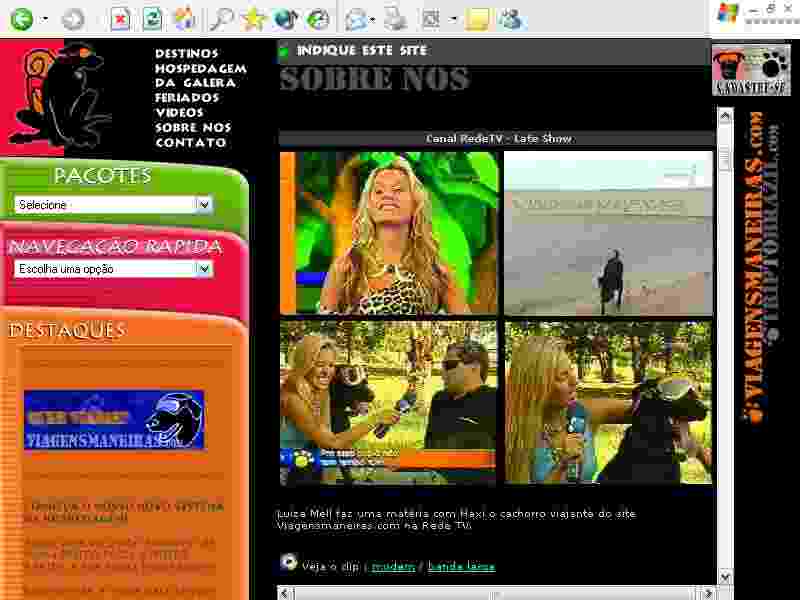The height and width of the screenshot is (600, 800).
Task: Expand the Edit icon dropdown arrow
Action: click(x=453, y=19)
